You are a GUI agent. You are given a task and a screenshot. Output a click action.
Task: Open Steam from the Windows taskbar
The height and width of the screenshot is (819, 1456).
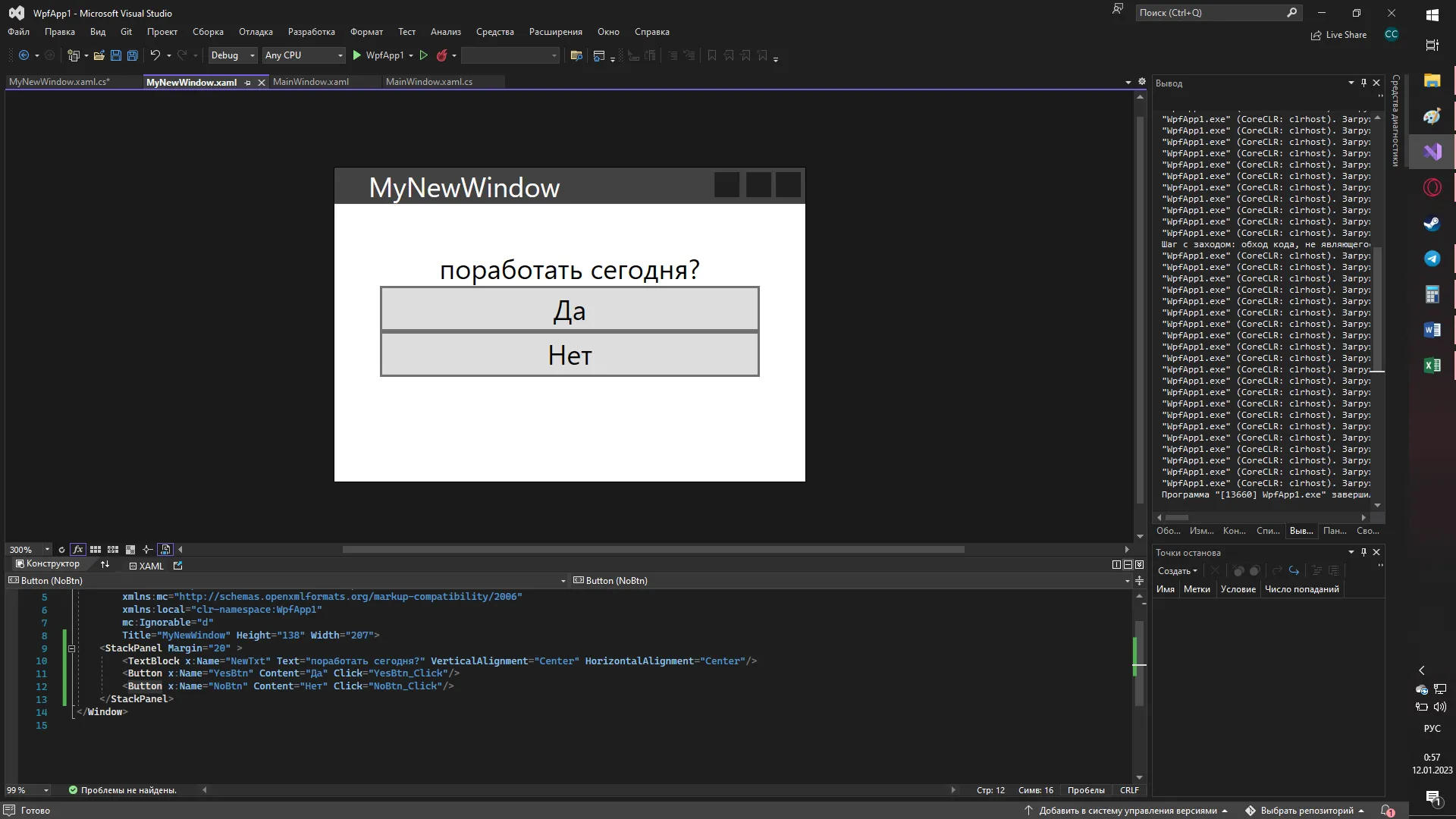(1432, 223)
